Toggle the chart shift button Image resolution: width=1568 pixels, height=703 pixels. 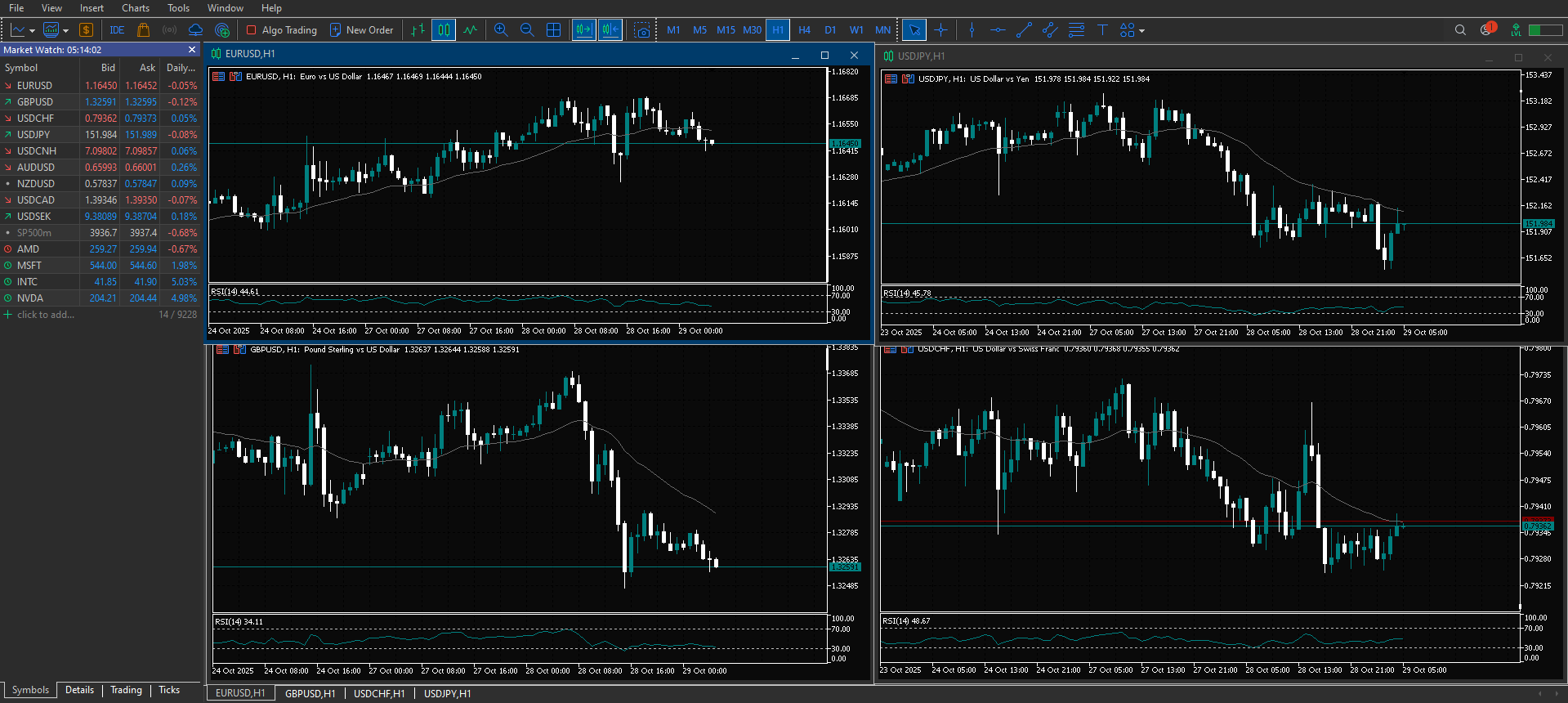[x=610, y=30]
